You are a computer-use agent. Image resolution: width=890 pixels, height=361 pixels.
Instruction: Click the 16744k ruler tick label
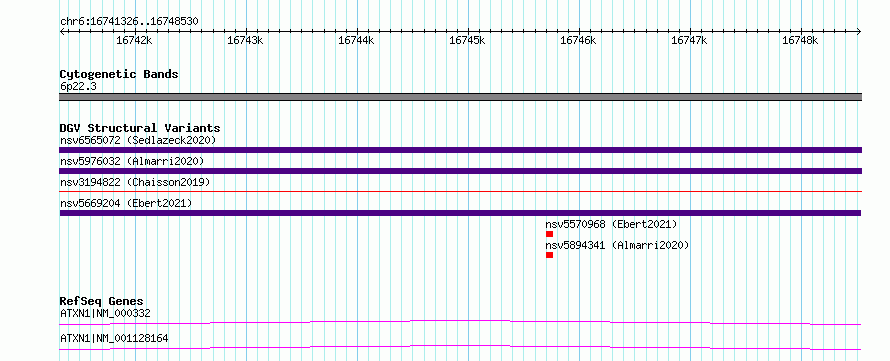tap(356, 40)
